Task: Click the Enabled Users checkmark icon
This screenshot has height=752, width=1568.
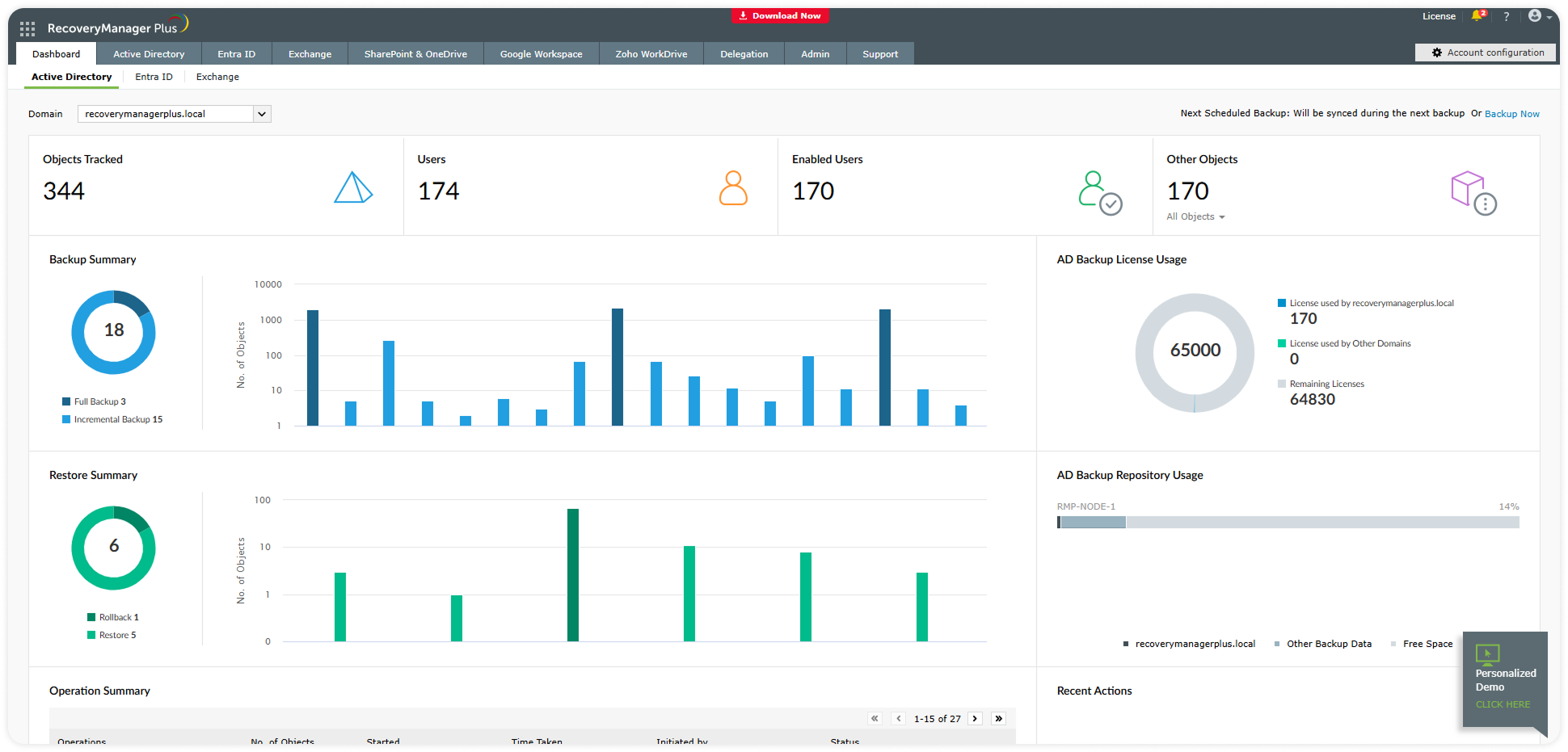Action: tap(1100, 192)
